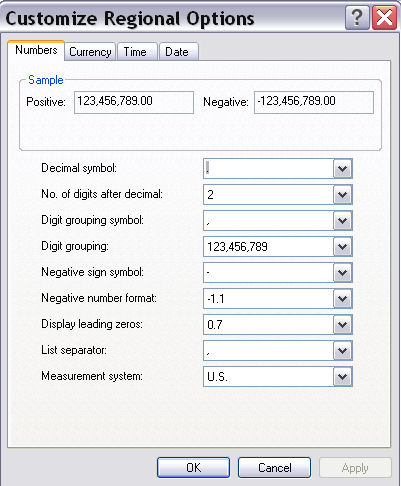This screenshot has width=401, height=486.
Task: Click inside the Decimal symbol text field
Action: coord(268,169)
